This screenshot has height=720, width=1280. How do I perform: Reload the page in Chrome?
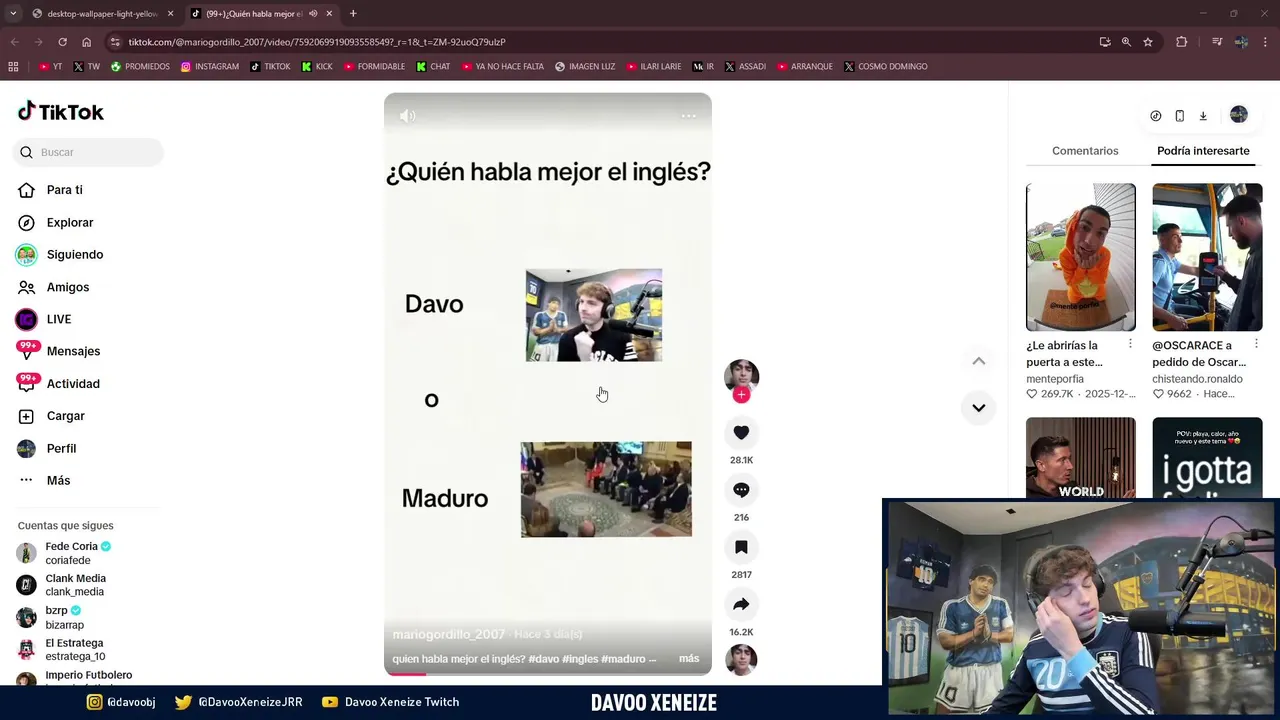click(x=62, y=42)
